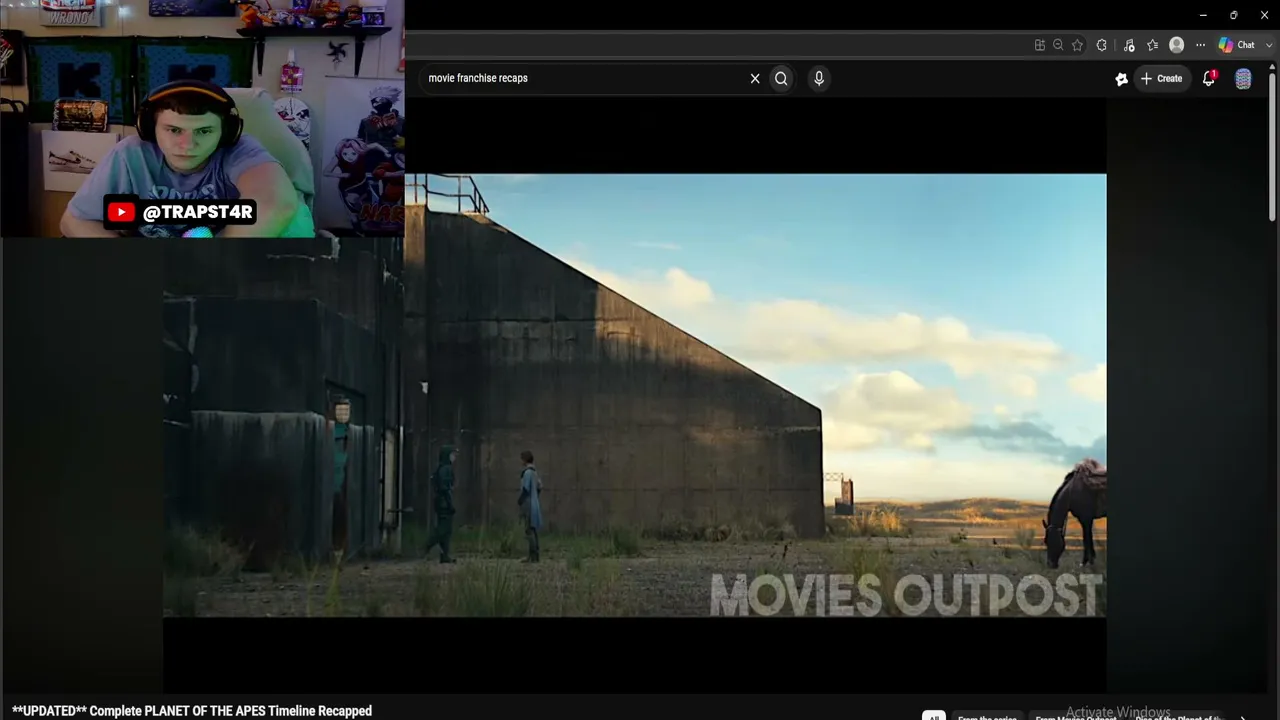Open the favorites list icon
Screen dimensions: 1280x720
point(1152,45)
